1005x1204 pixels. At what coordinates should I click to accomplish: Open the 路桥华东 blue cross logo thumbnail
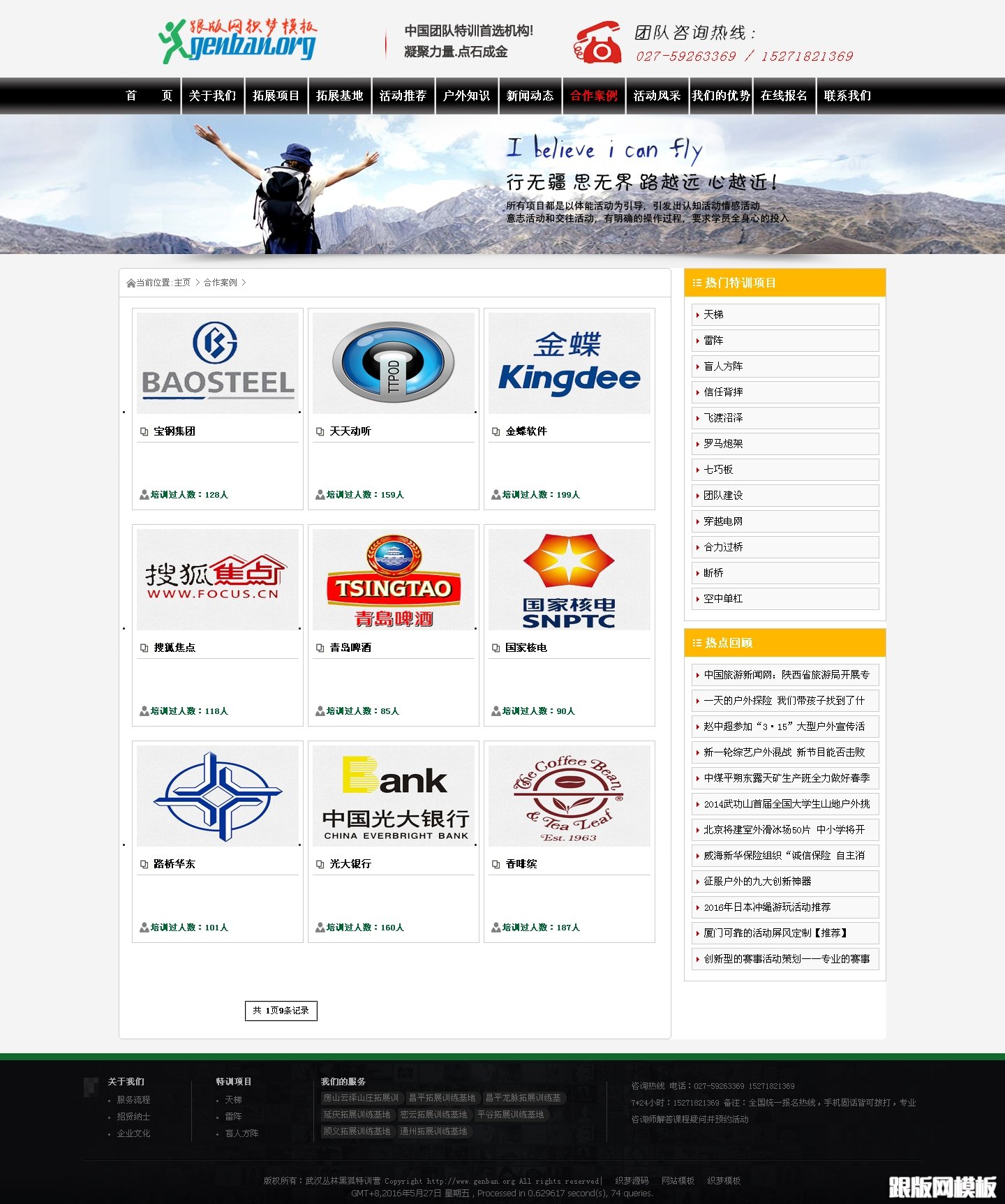click(218, 796)
